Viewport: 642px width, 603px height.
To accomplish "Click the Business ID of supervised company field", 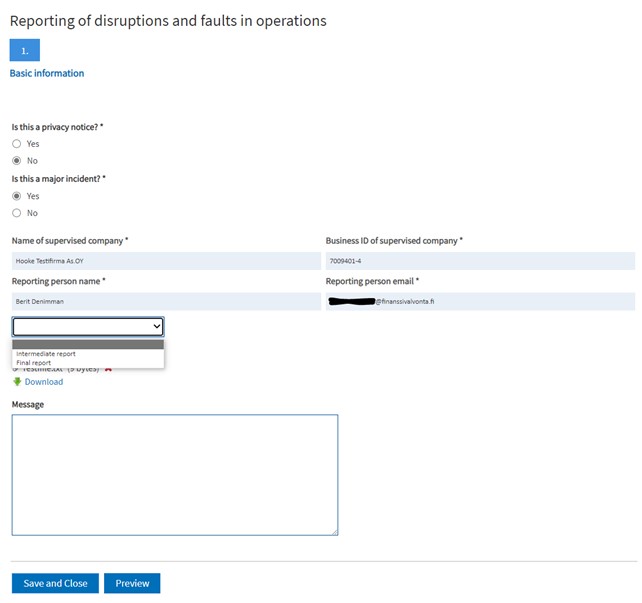I will click(480, 261).
